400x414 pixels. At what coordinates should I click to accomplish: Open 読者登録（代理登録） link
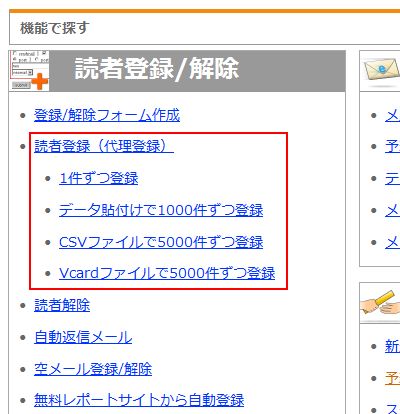point(104,146)
